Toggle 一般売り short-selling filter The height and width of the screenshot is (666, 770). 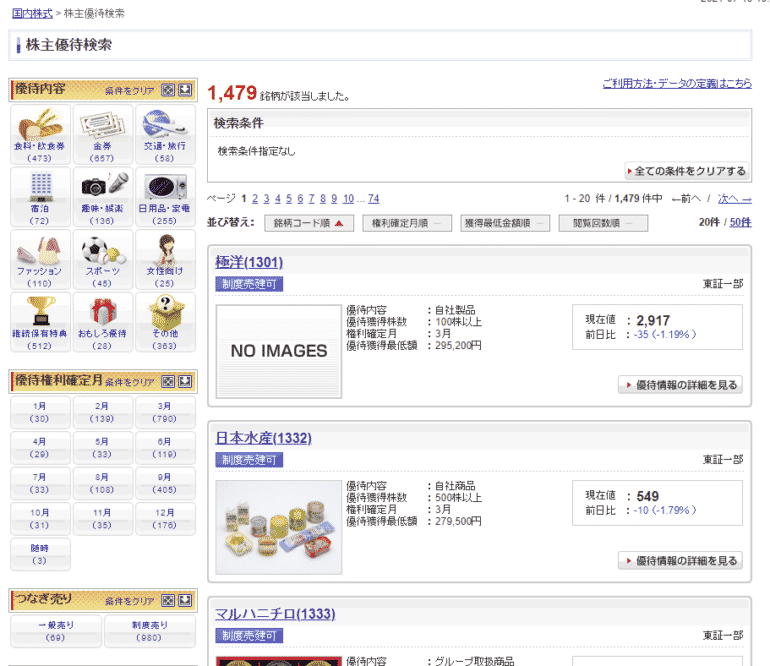55,632
